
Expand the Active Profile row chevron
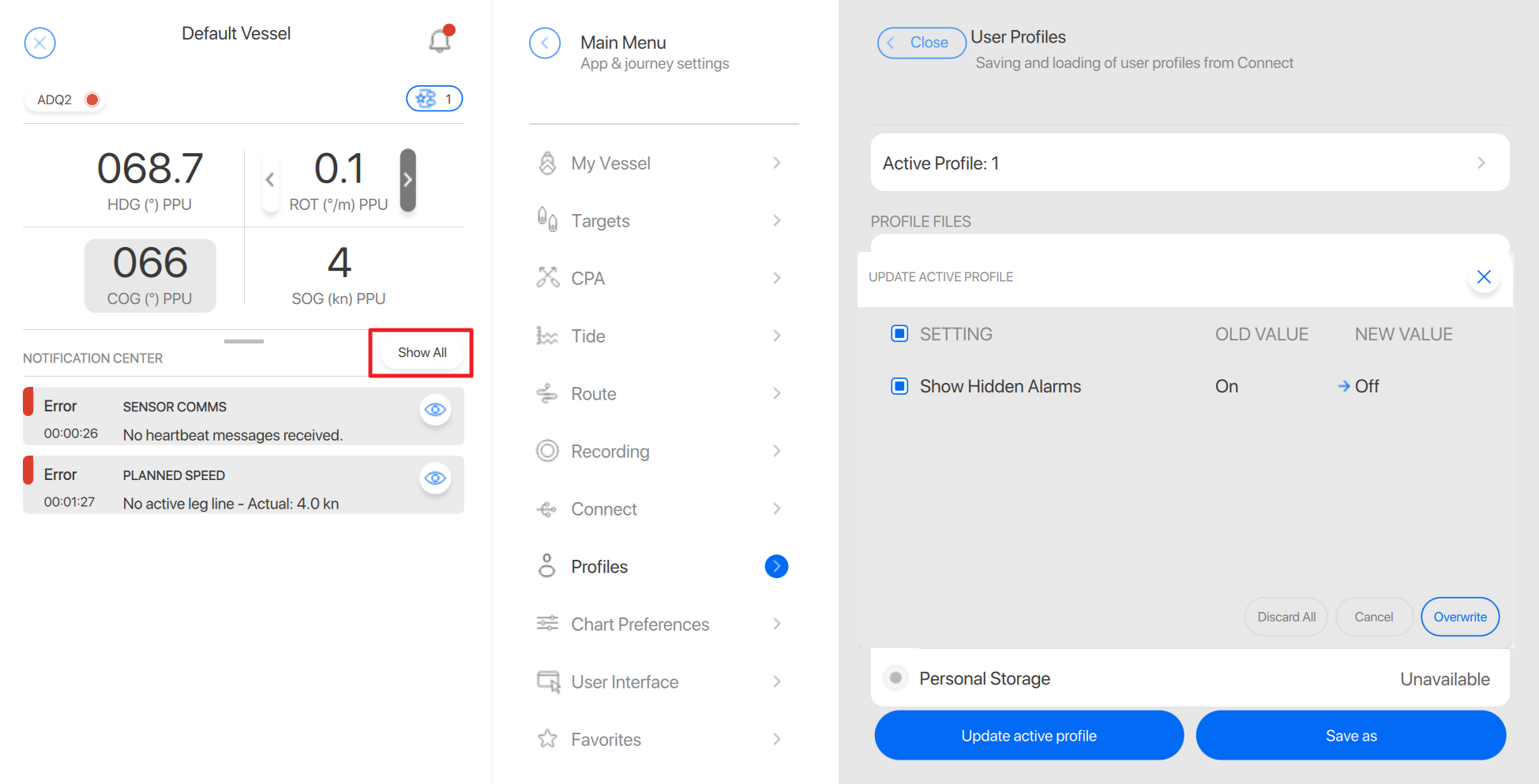1481,163
